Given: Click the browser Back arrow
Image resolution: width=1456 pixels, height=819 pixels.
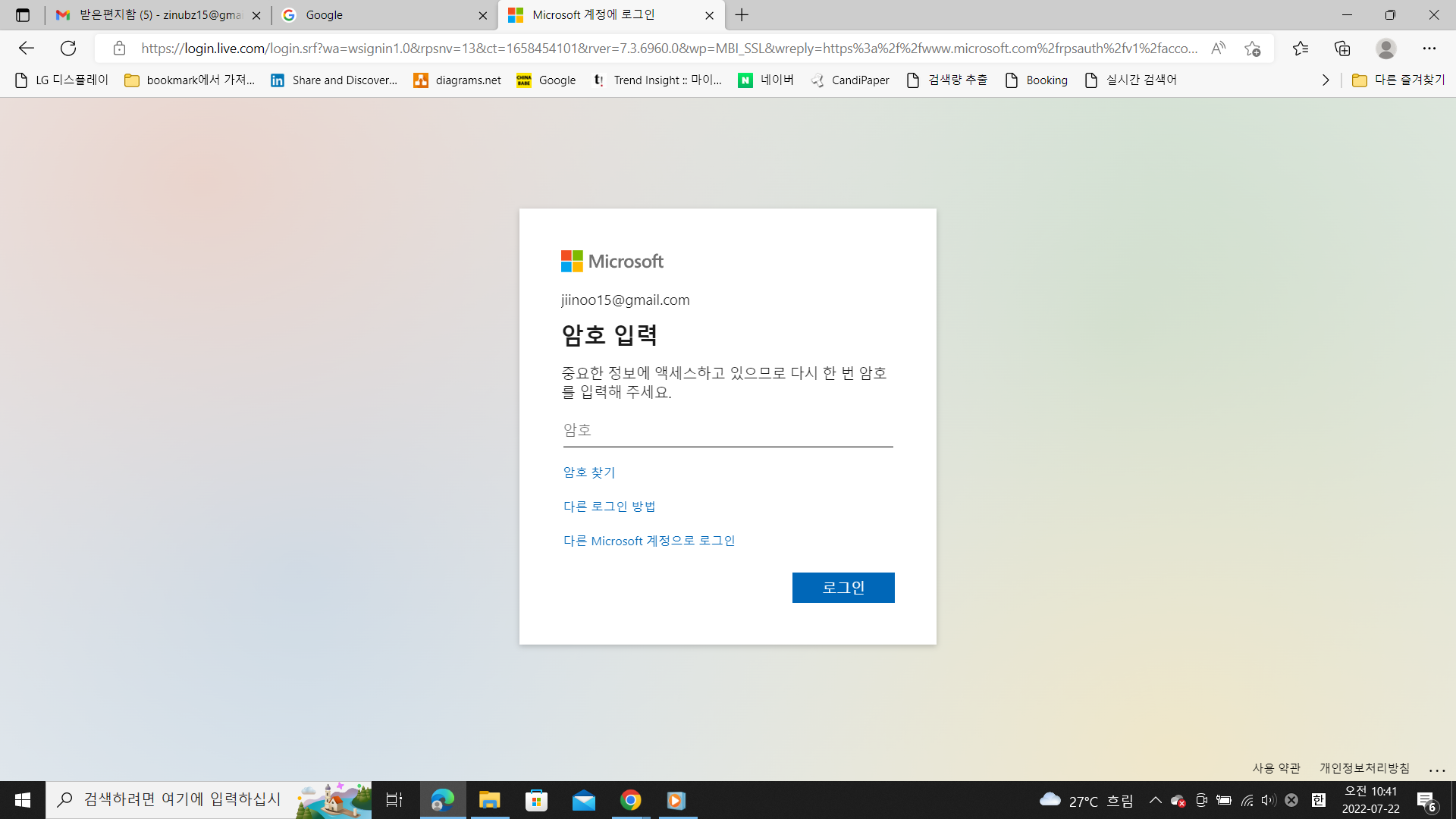Looking at the screenshot, I should [27, 49].
